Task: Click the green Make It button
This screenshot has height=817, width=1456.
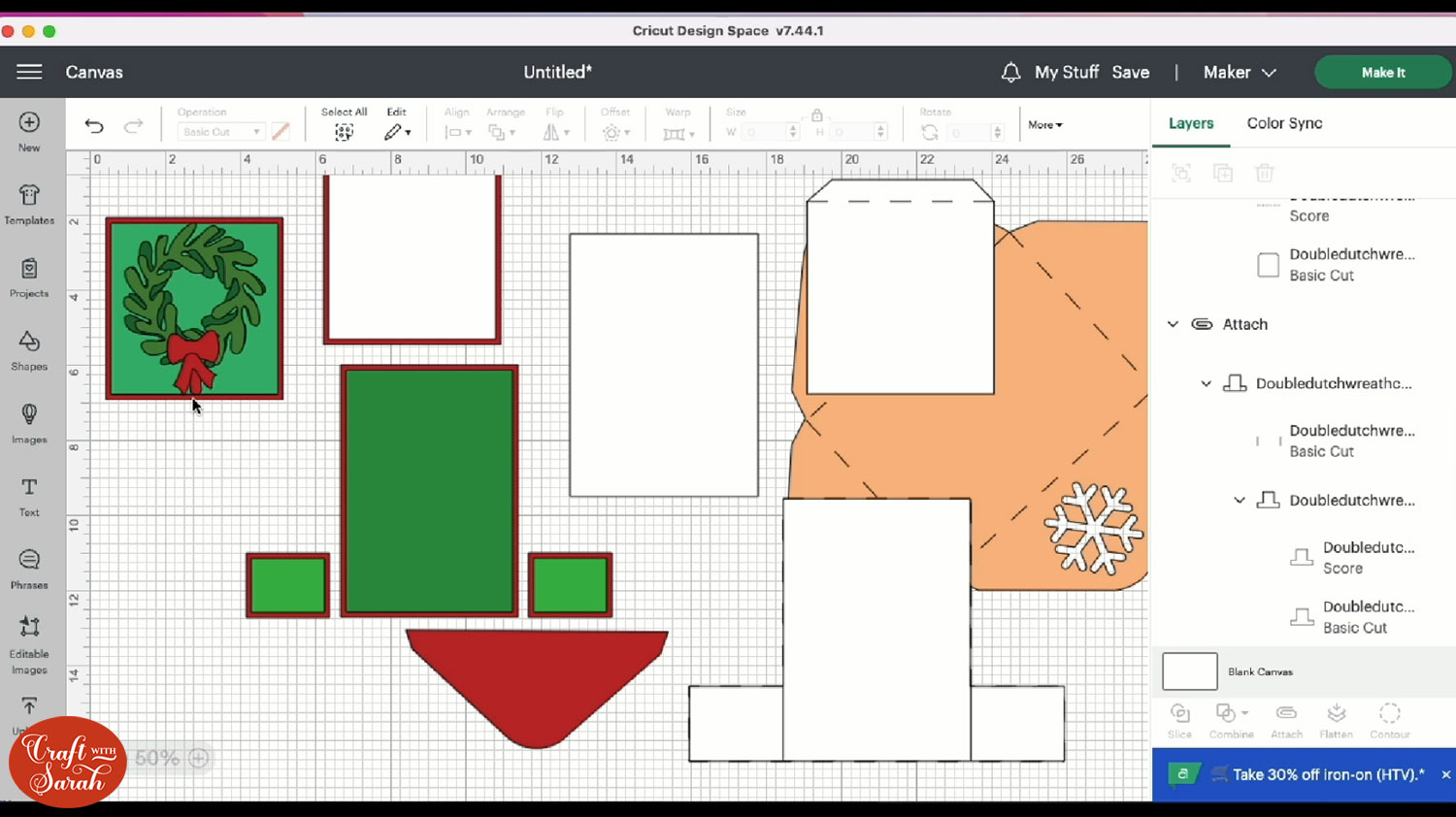Action: point(1383,73)
